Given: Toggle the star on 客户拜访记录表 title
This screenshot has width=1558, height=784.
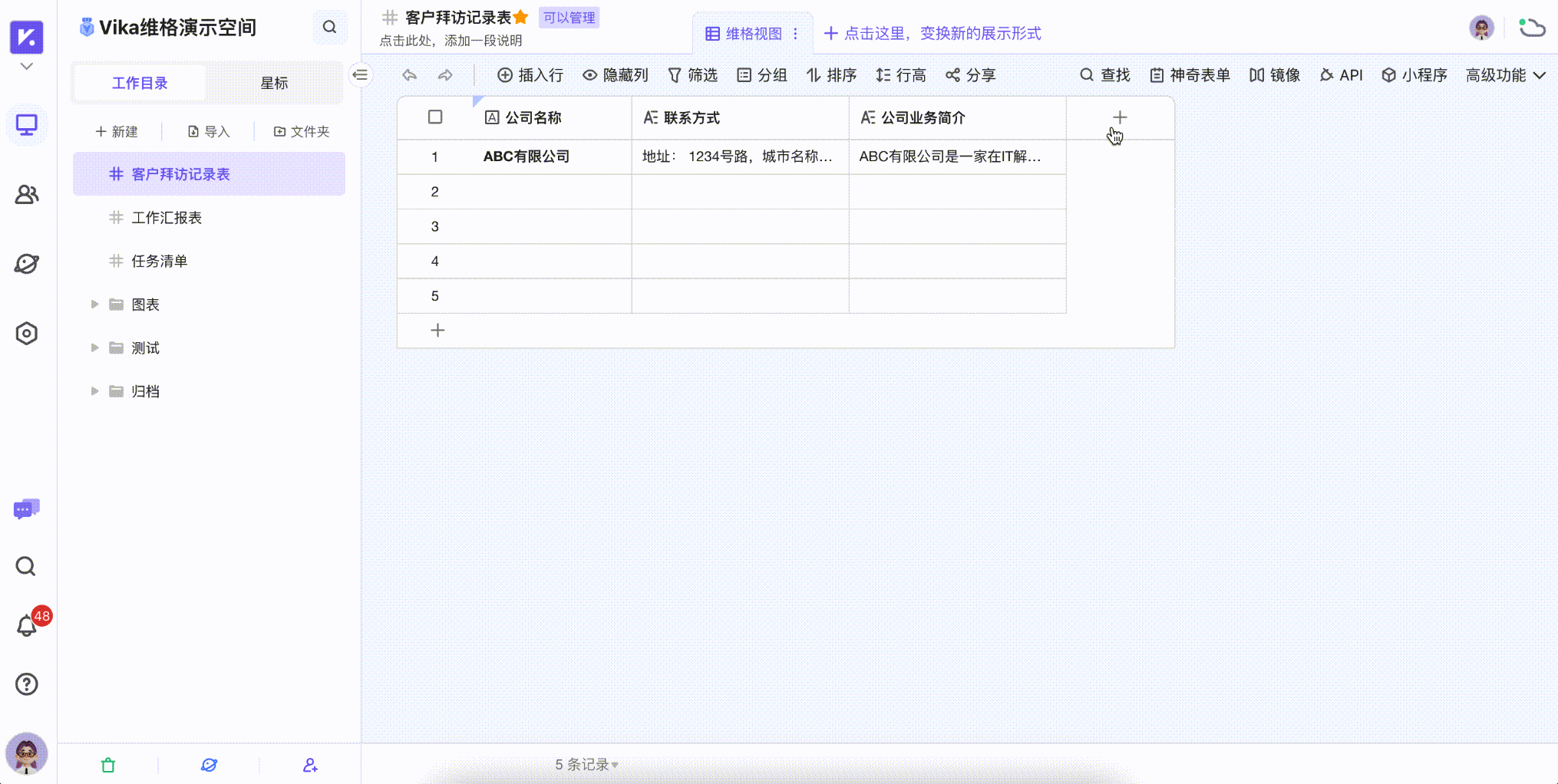Looking at the screenshot, I should click(x=521, y=16).
